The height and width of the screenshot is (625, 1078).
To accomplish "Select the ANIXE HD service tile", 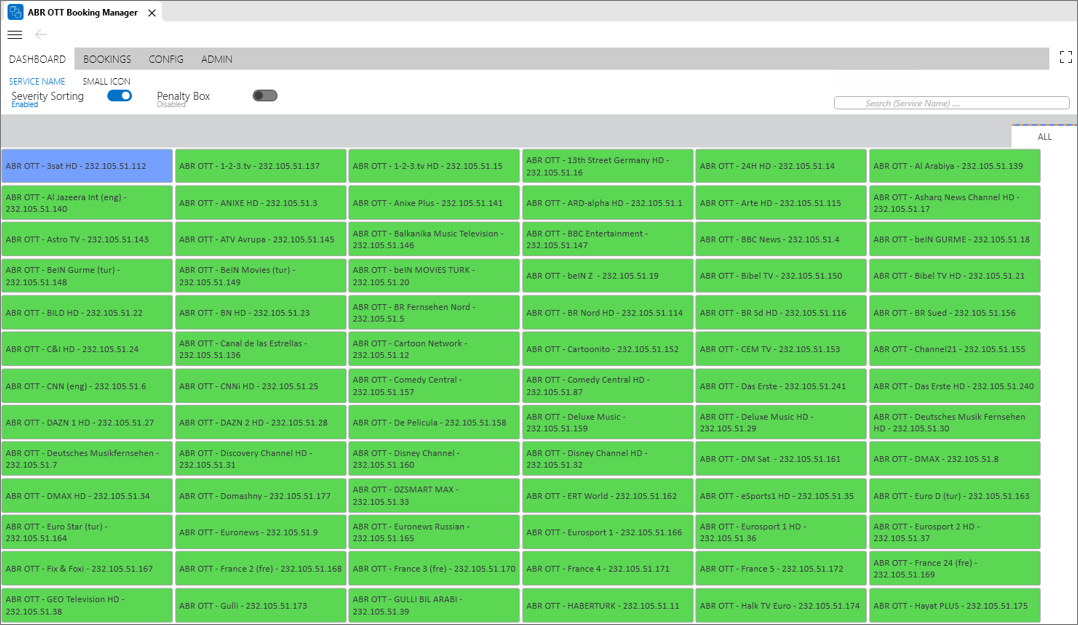I will pyautogui.click(x=261, y=203).
